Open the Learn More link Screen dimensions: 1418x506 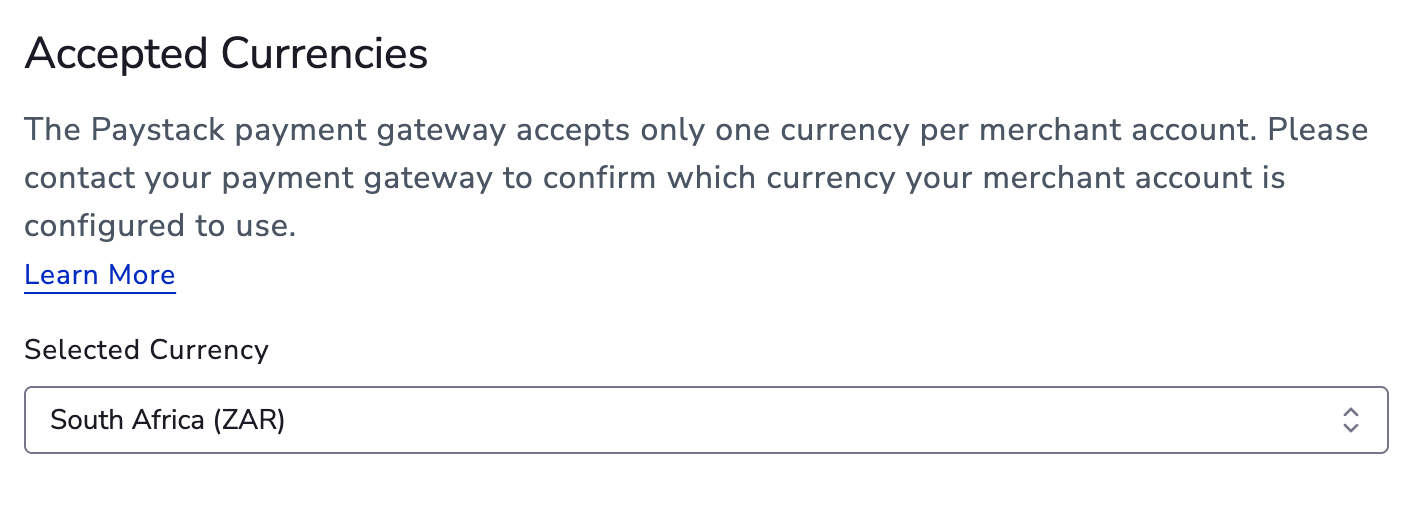(x=100, y=275)
